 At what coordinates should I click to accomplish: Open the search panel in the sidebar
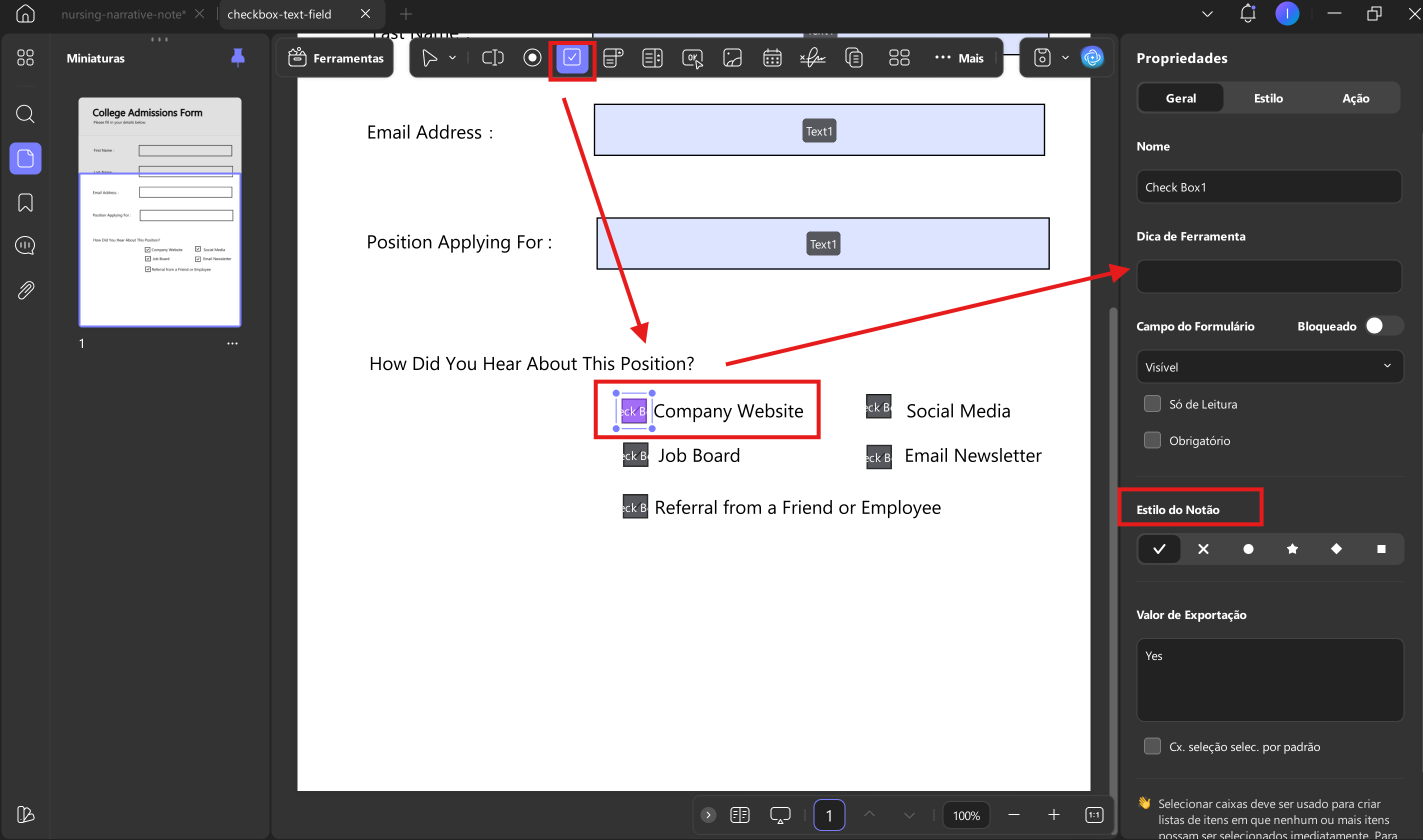point(25,114)
